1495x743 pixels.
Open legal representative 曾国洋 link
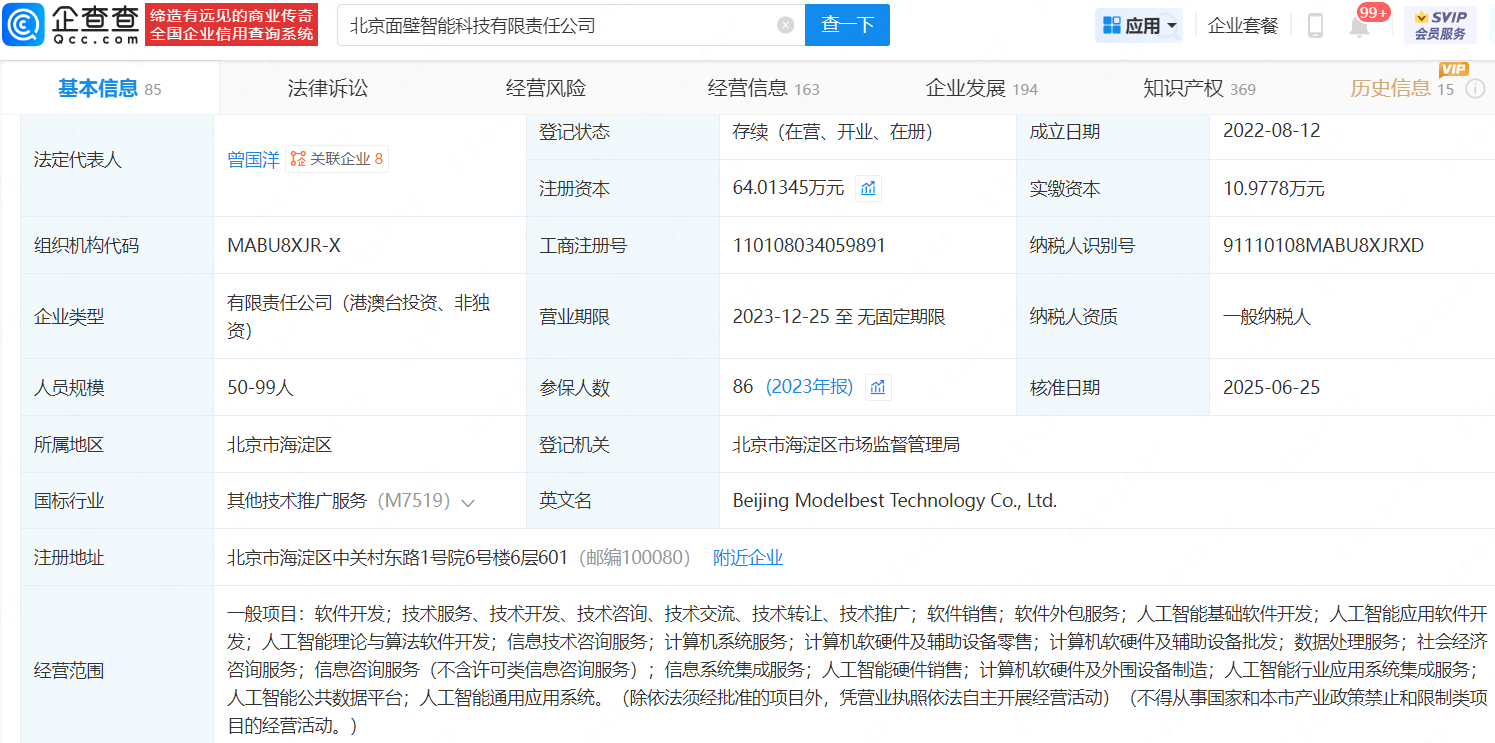coord(253,159)
